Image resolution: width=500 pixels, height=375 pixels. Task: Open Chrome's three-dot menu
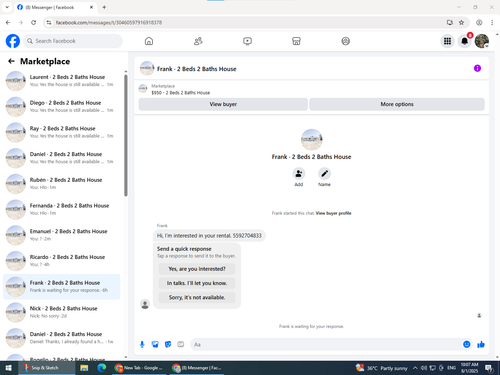pos(492,22)
